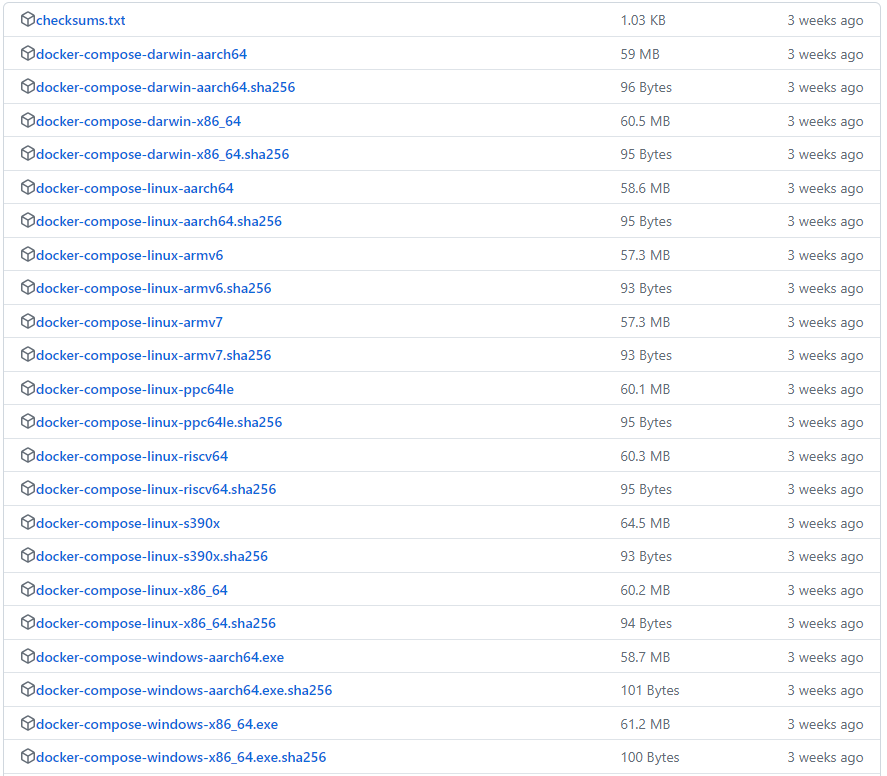The height and width of the screenshot is (776, 887).
Task: Click package icon beside docker-compose-linux-riscv64.sha256
Action: (27, 489)
